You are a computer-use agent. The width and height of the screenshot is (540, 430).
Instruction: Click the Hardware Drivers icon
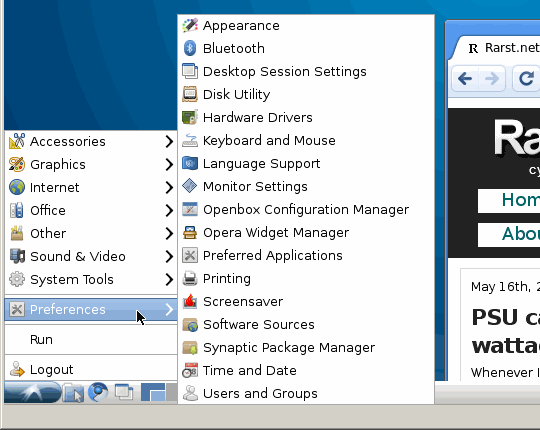coord(190,117)
